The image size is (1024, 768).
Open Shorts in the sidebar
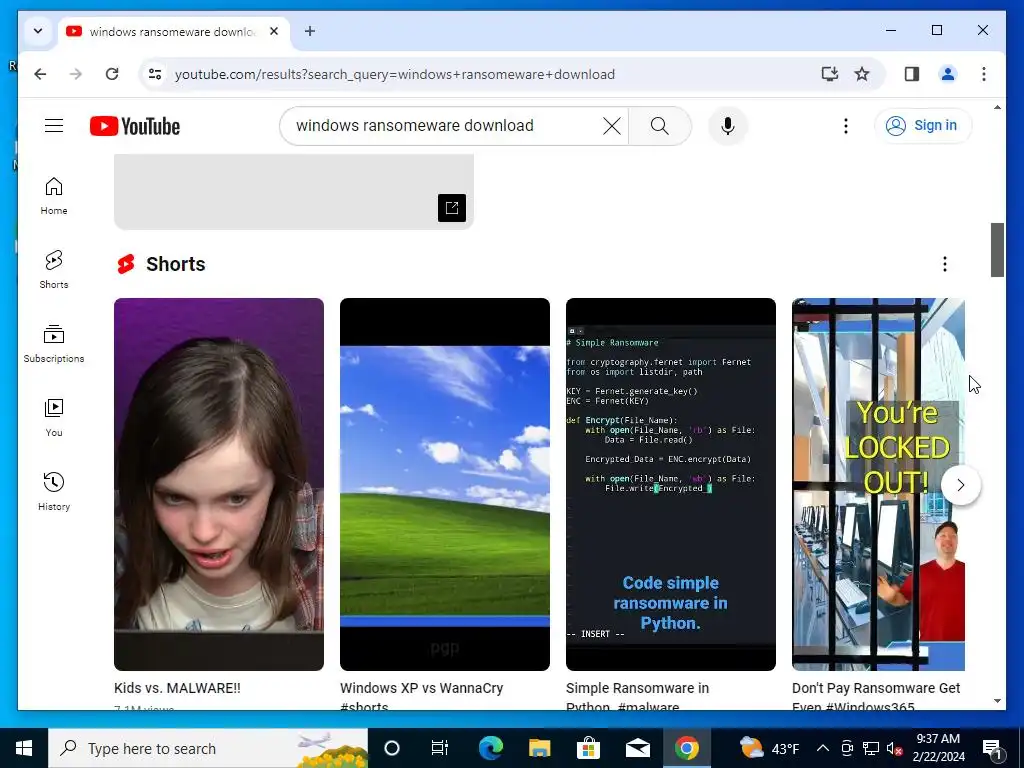(x=54, y=269)
